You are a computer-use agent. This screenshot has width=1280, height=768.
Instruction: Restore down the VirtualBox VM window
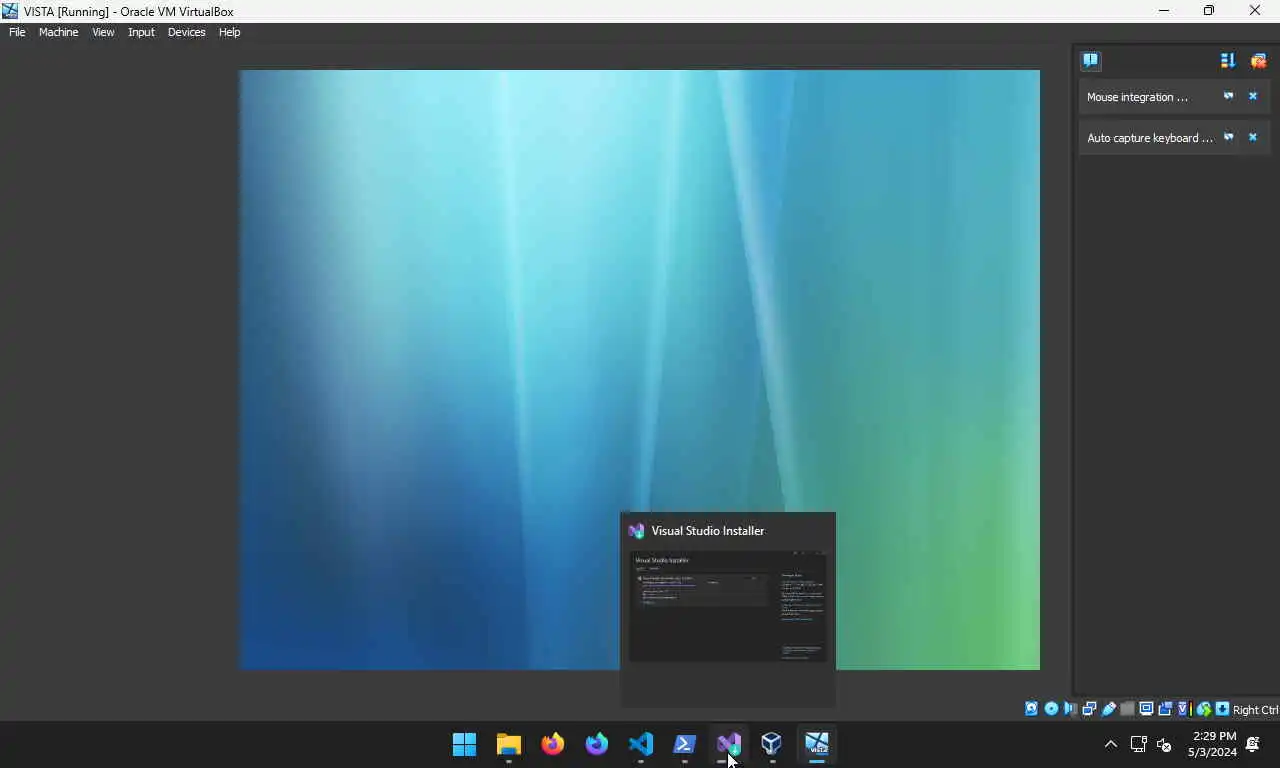1209,11
